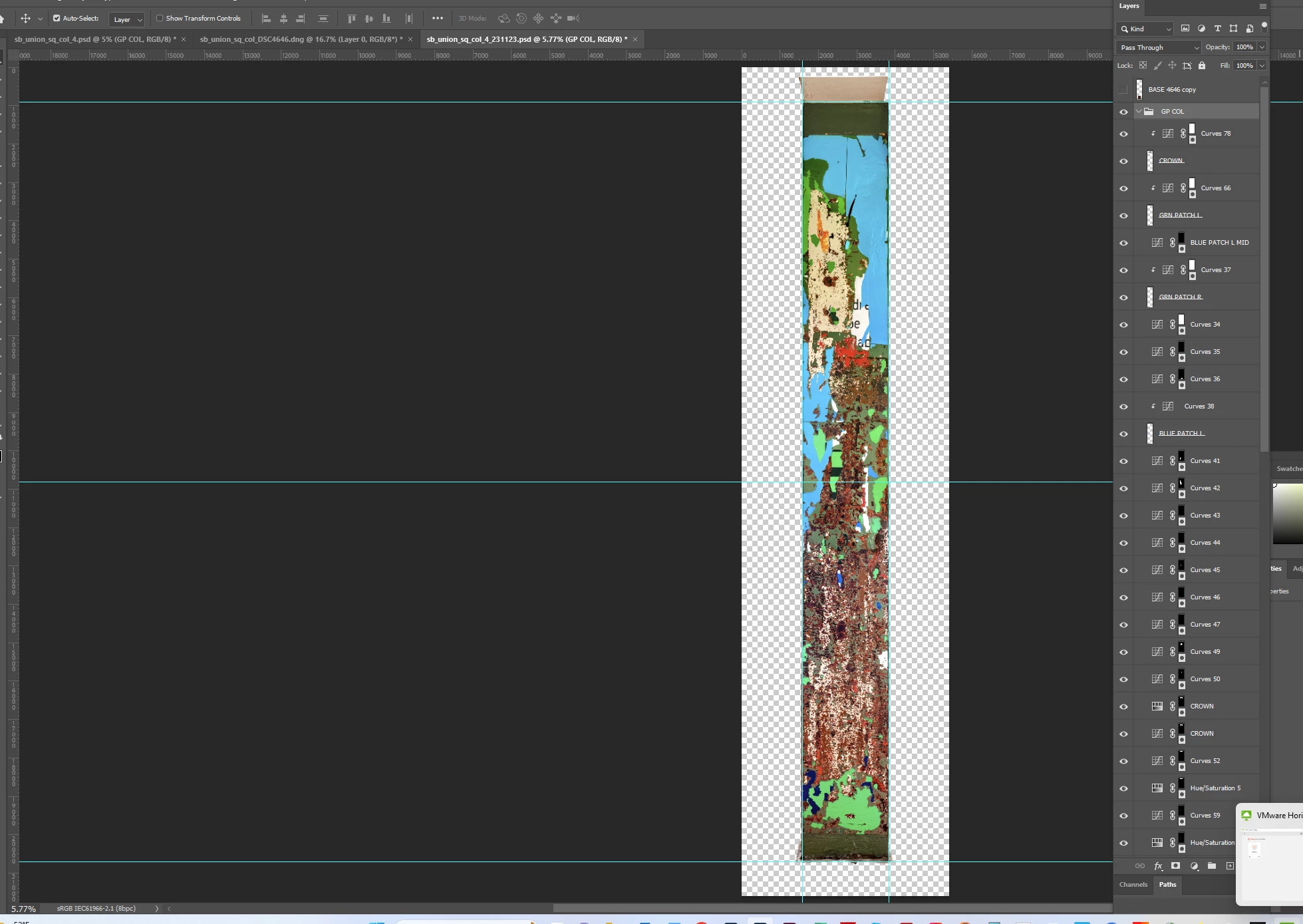Add a layer mask via panel icon
Image resolution: width=1303 pixels, height=924 pixels.
tap(1176, 866)
